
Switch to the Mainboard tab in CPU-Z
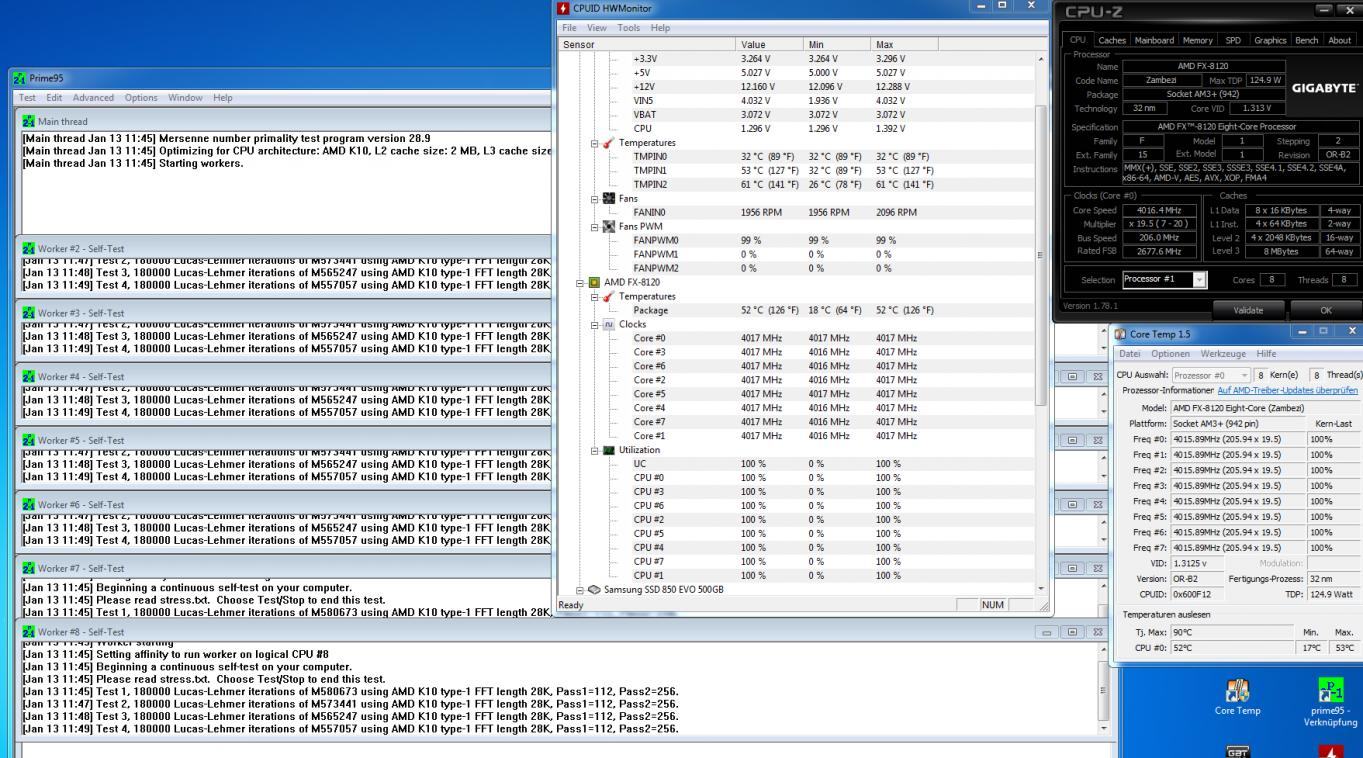point(1154,40)
